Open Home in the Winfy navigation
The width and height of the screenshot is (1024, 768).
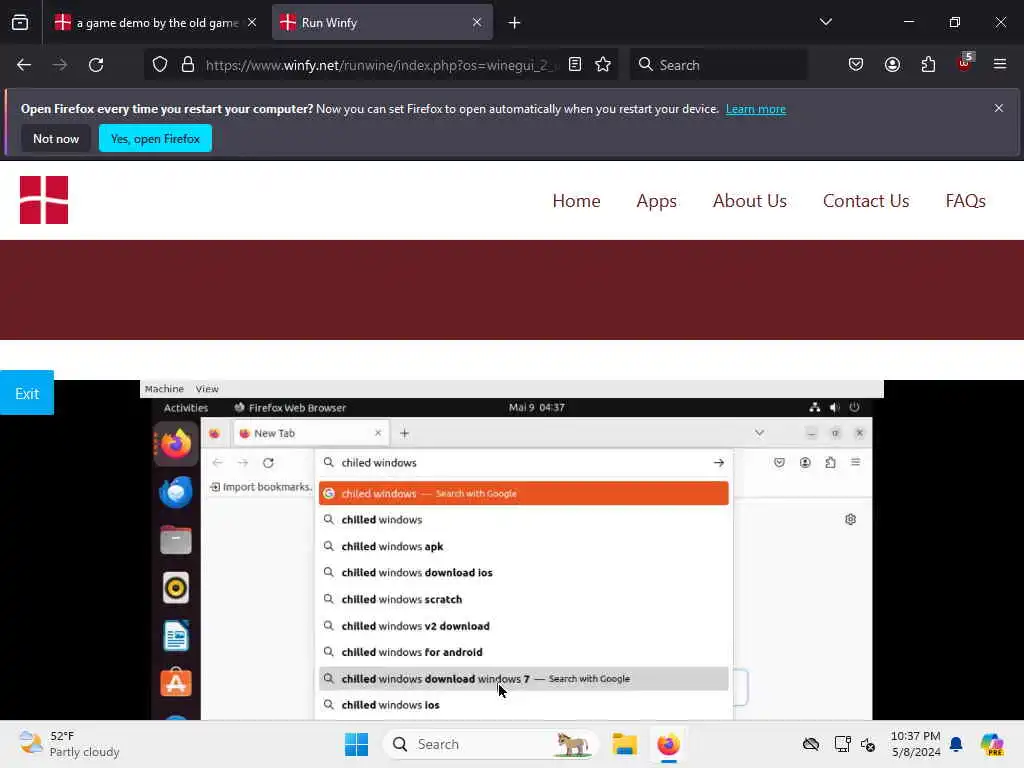pos(576,200)
